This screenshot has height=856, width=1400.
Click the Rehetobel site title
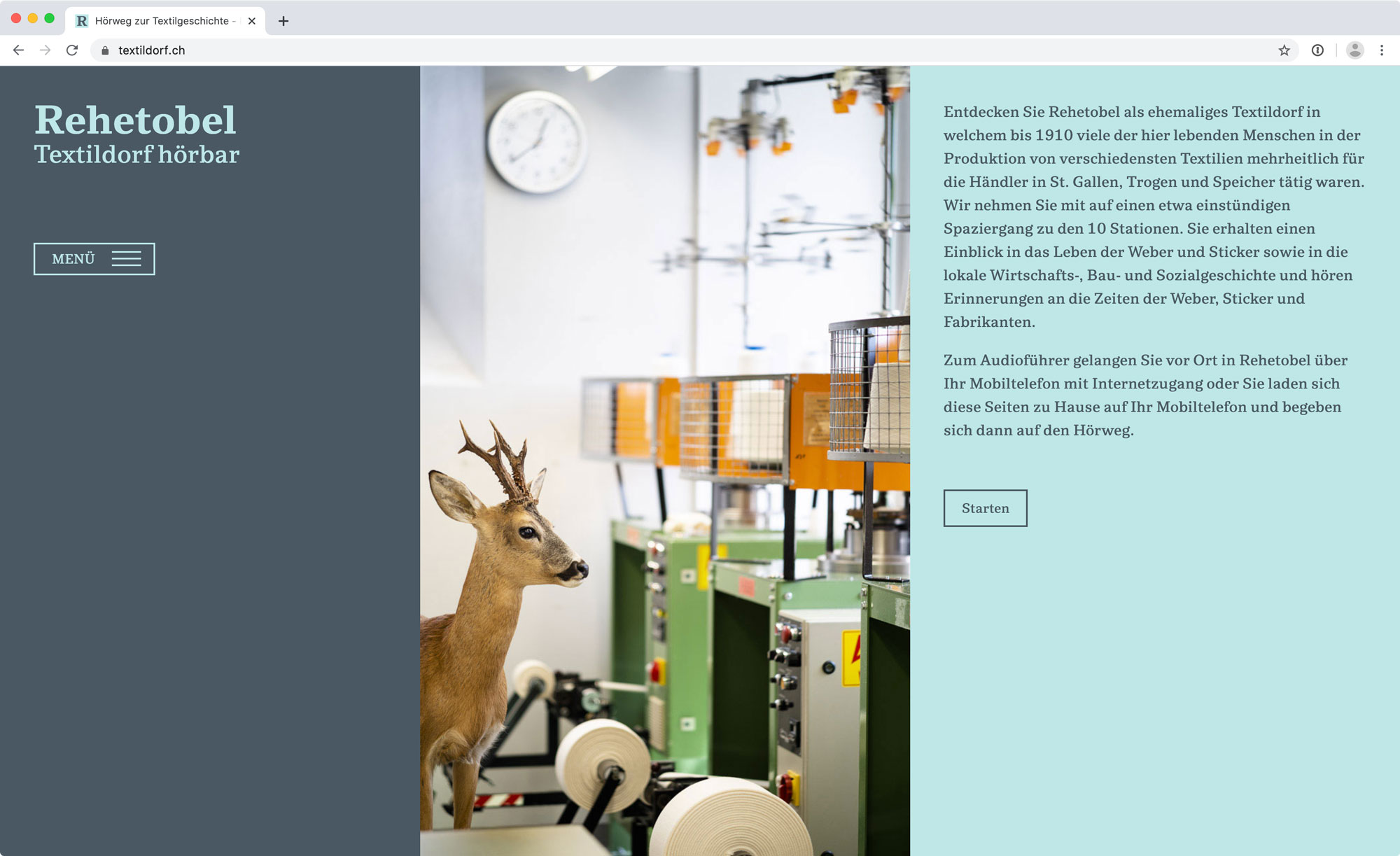tap(135, 120)
